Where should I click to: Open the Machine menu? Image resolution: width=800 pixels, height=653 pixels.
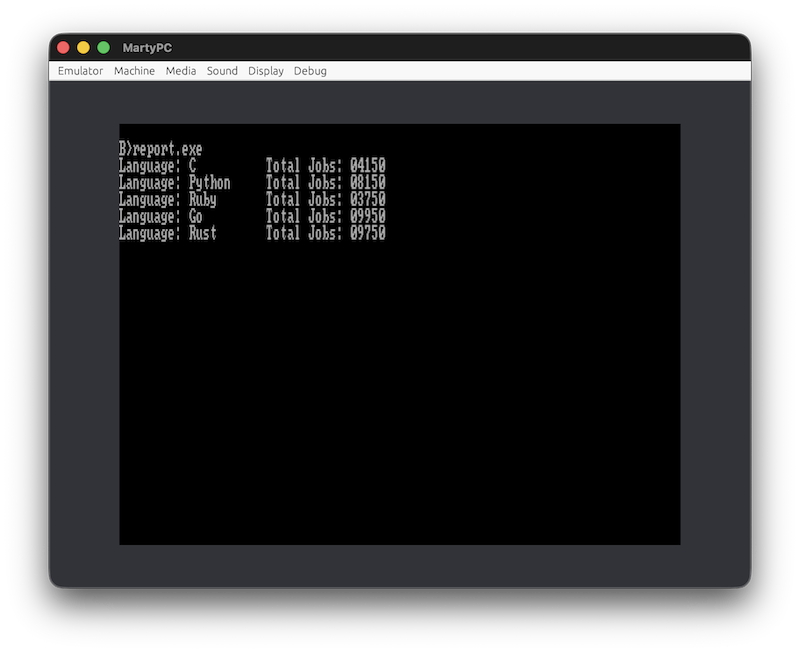click(134, 71)
